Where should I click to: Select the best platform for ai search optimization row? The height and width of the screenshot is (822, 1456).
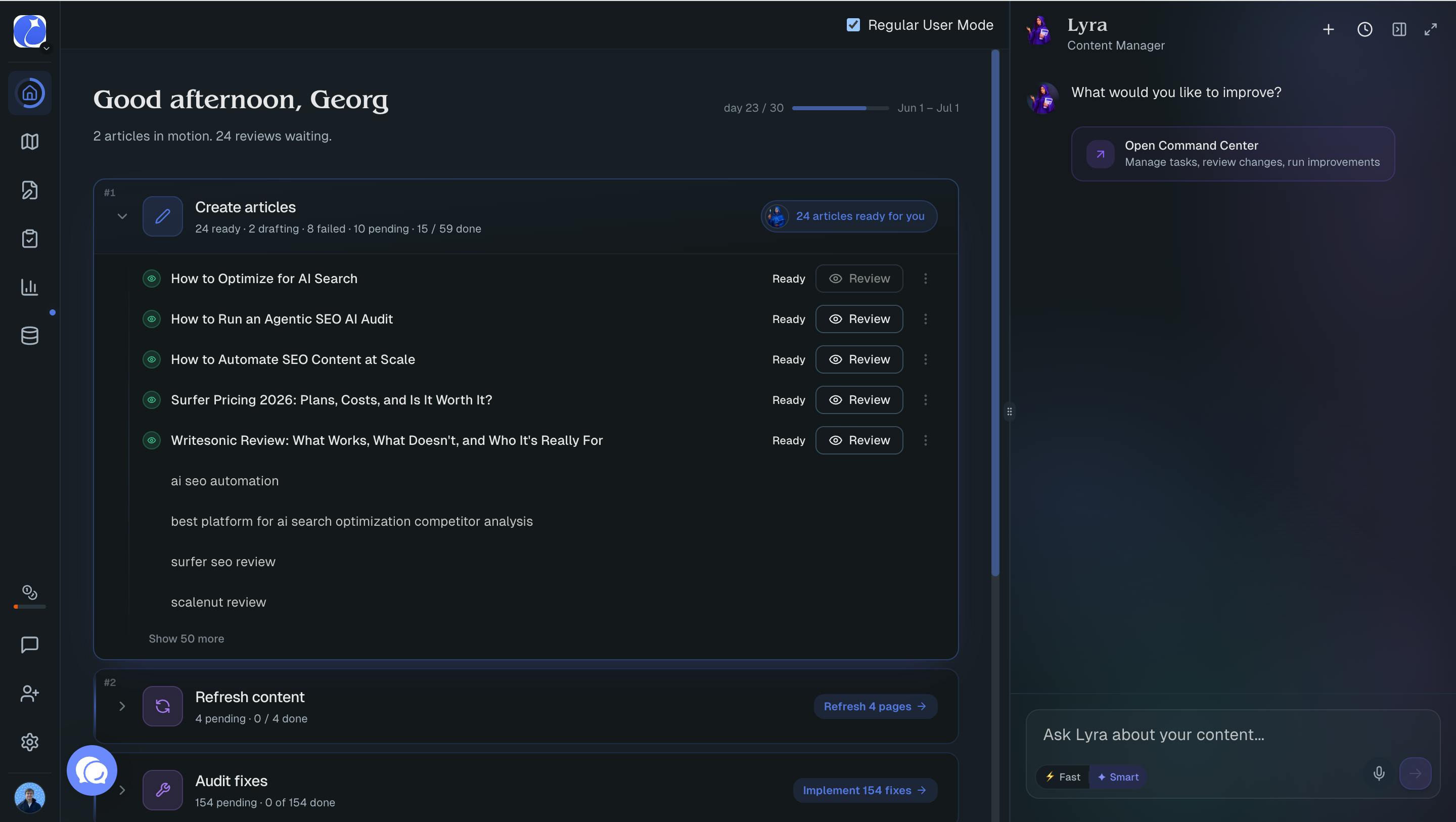(351, 521)
